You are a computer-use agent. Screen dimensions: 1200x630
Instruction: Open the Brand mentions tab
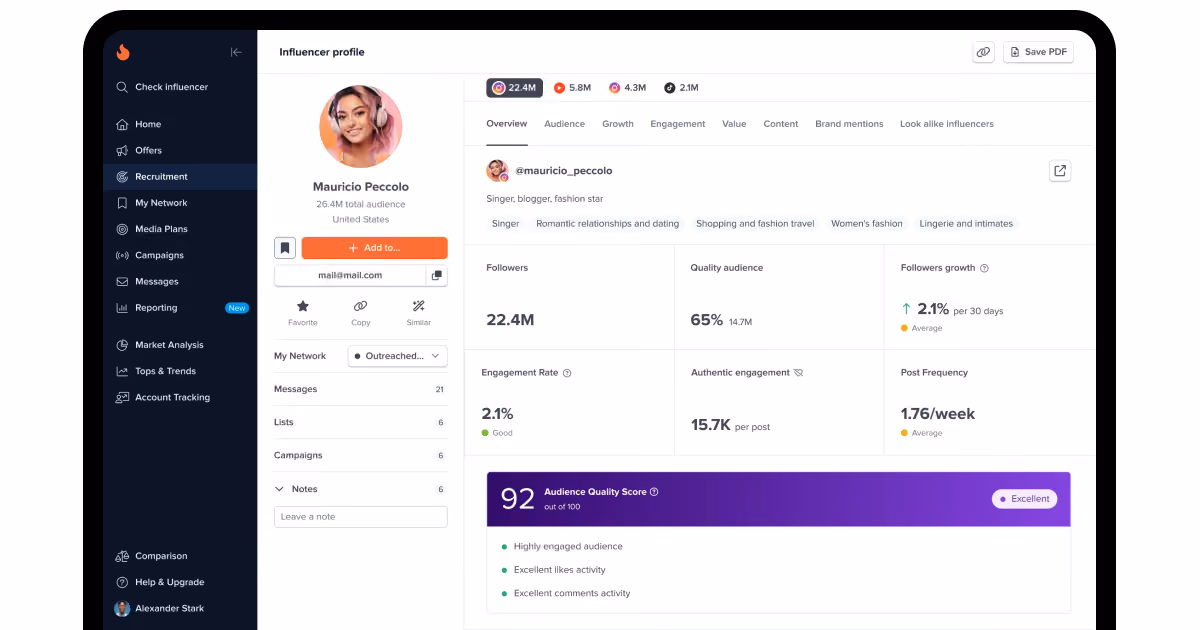tap(849, 124)
